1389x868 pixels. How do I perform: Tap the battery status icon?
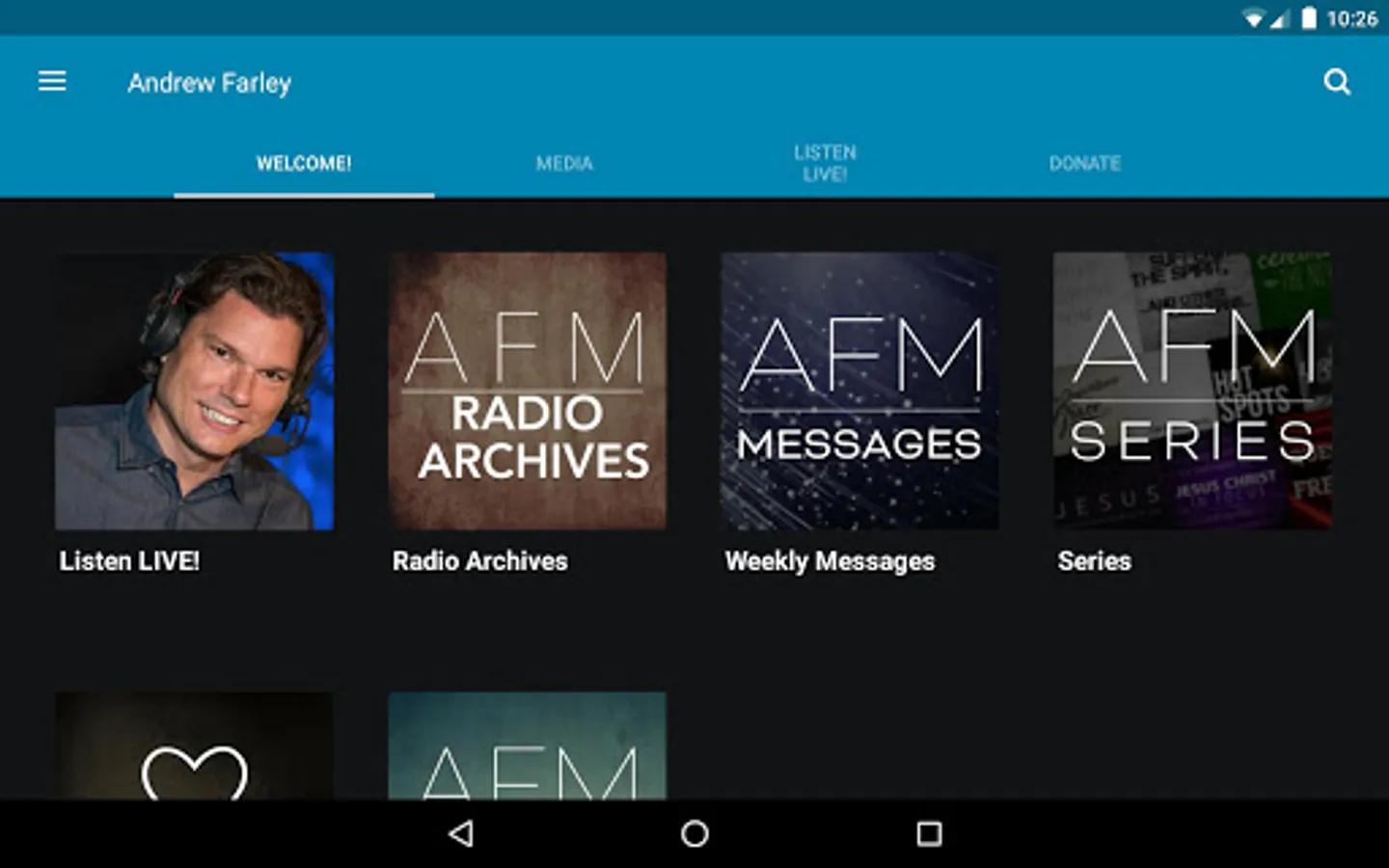pyautogui.click(x=1309, y=18)
